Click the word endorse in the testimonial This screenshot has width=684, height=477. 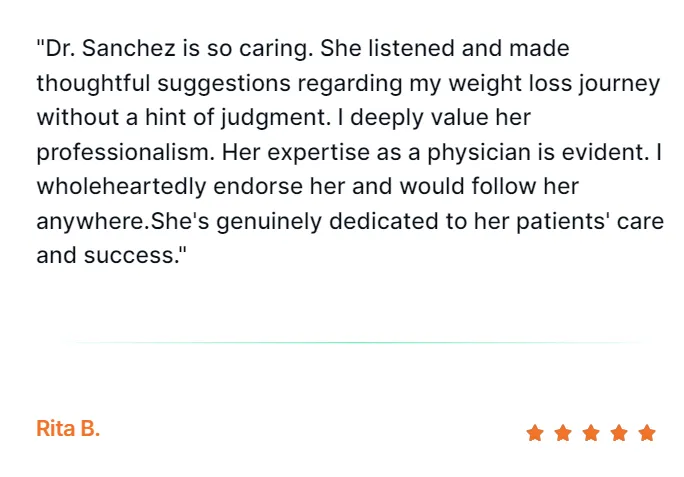(x=258, y=187)
